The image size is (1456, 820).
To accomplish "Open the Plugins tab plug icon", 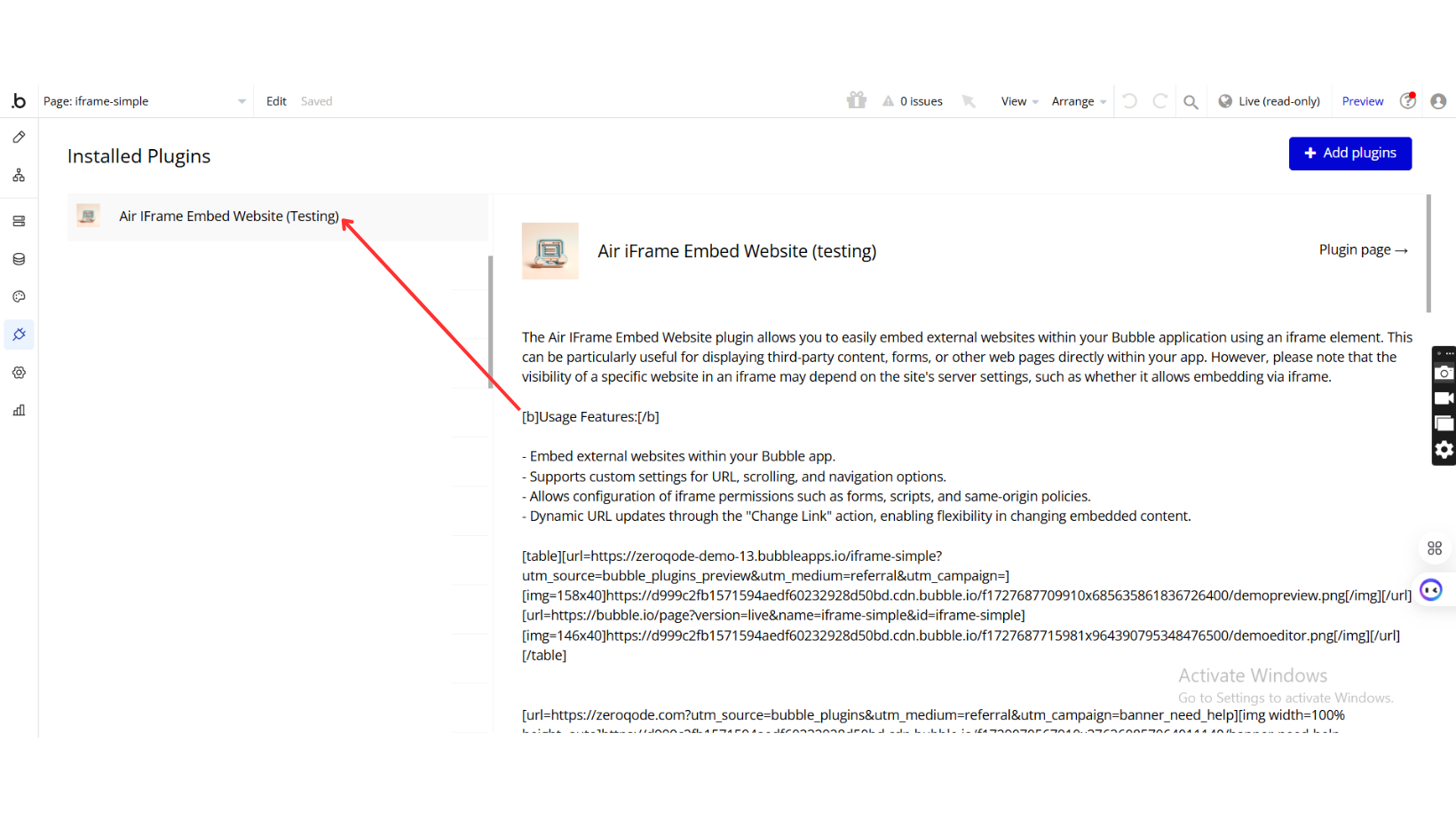I will coord(19,335).
